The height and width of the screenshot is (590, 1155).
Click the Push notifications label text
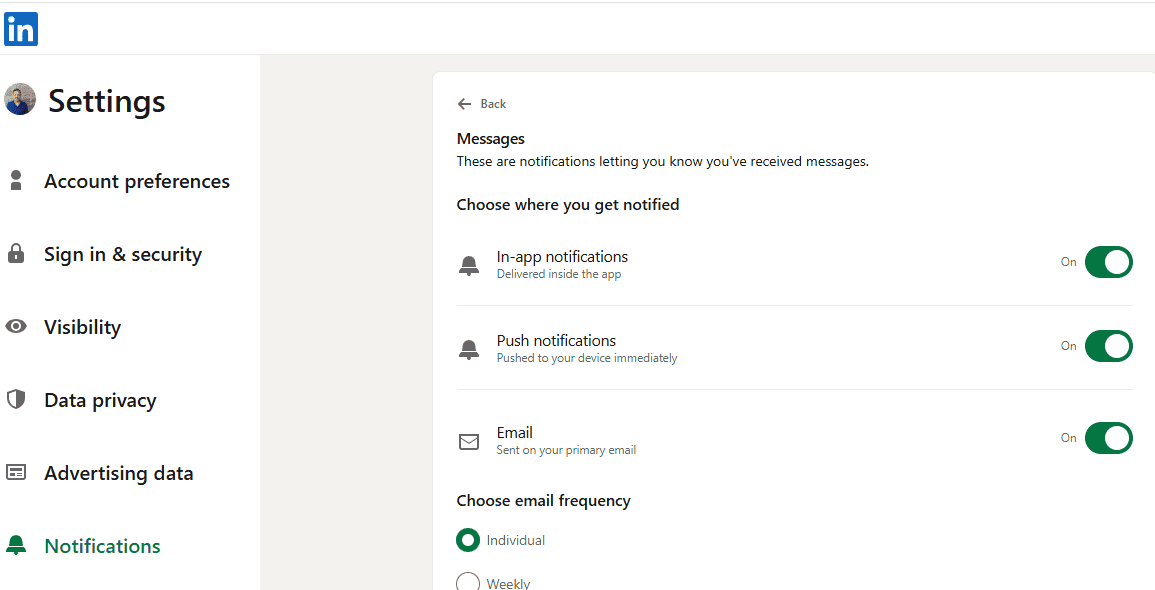point(556,341)
